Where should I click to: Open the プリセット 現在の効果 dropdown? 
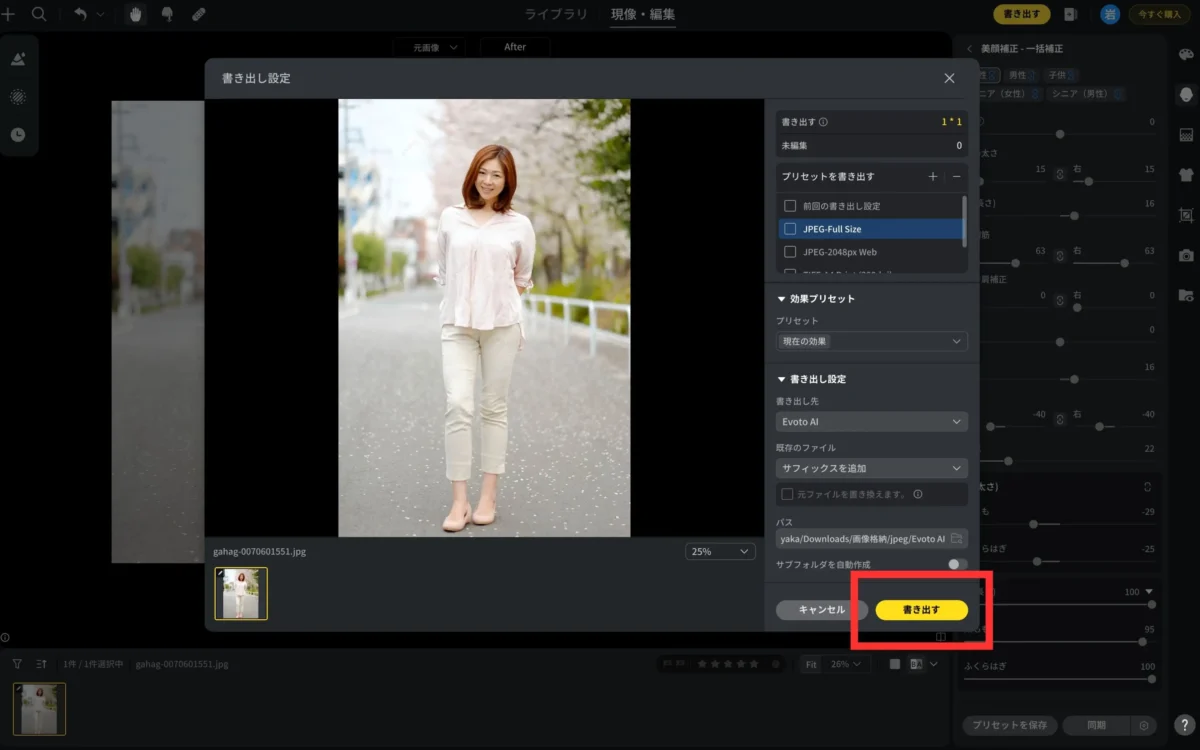[x=871, y=341]
